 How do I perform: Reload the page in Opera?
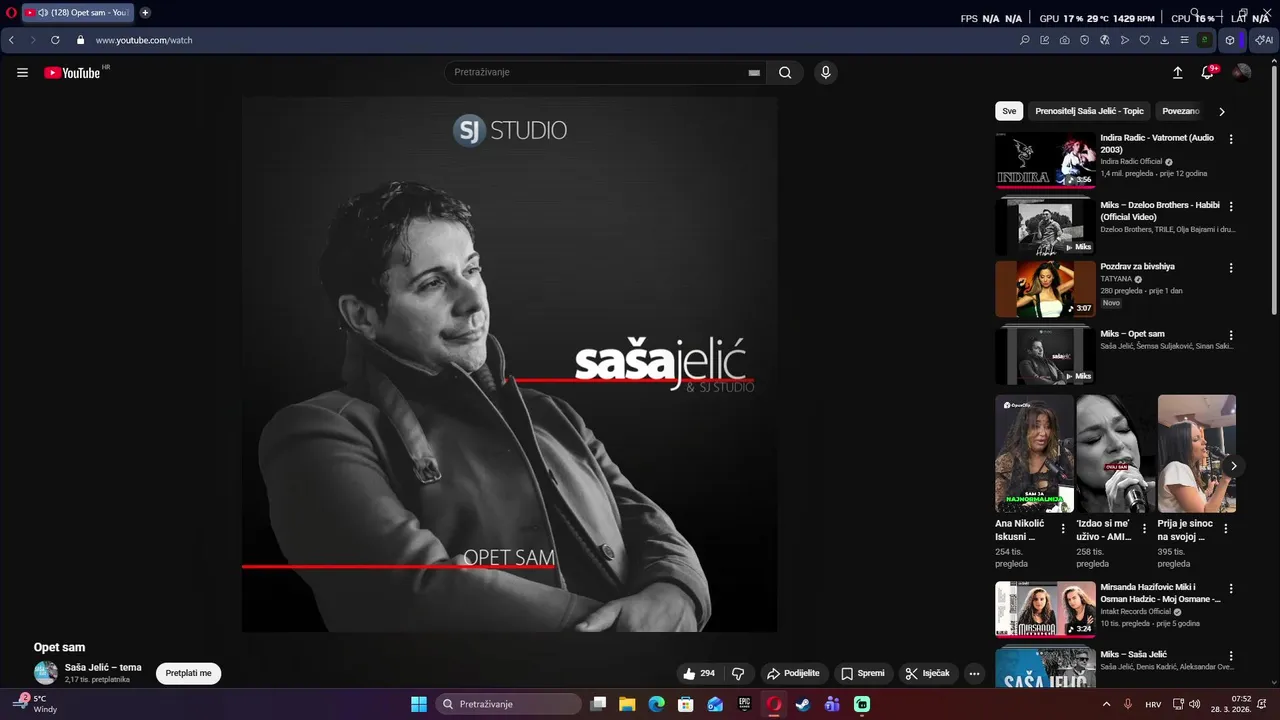tap(55, 40)
